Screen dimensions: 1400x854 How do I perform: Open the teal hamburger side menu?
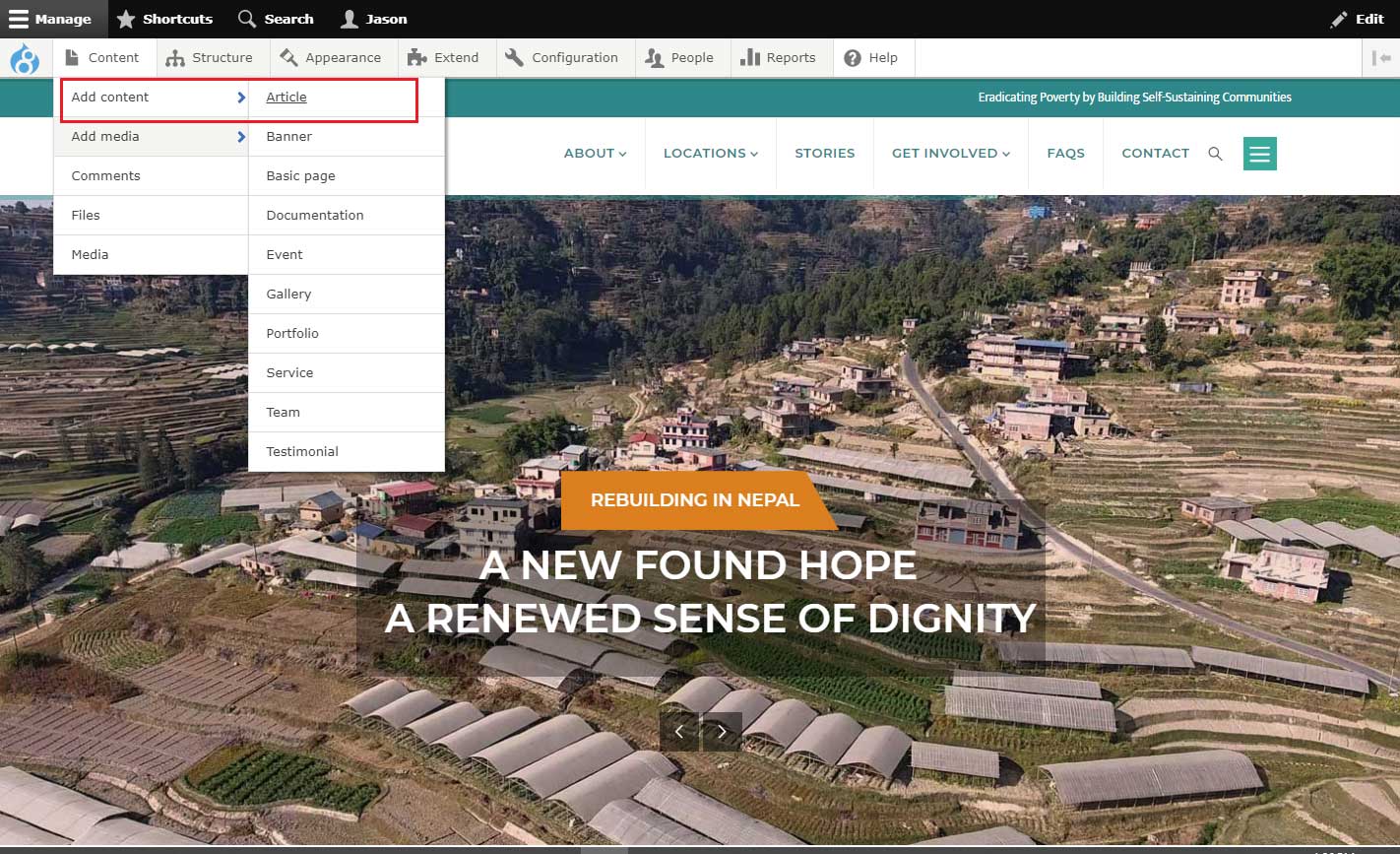[1260, 154]
